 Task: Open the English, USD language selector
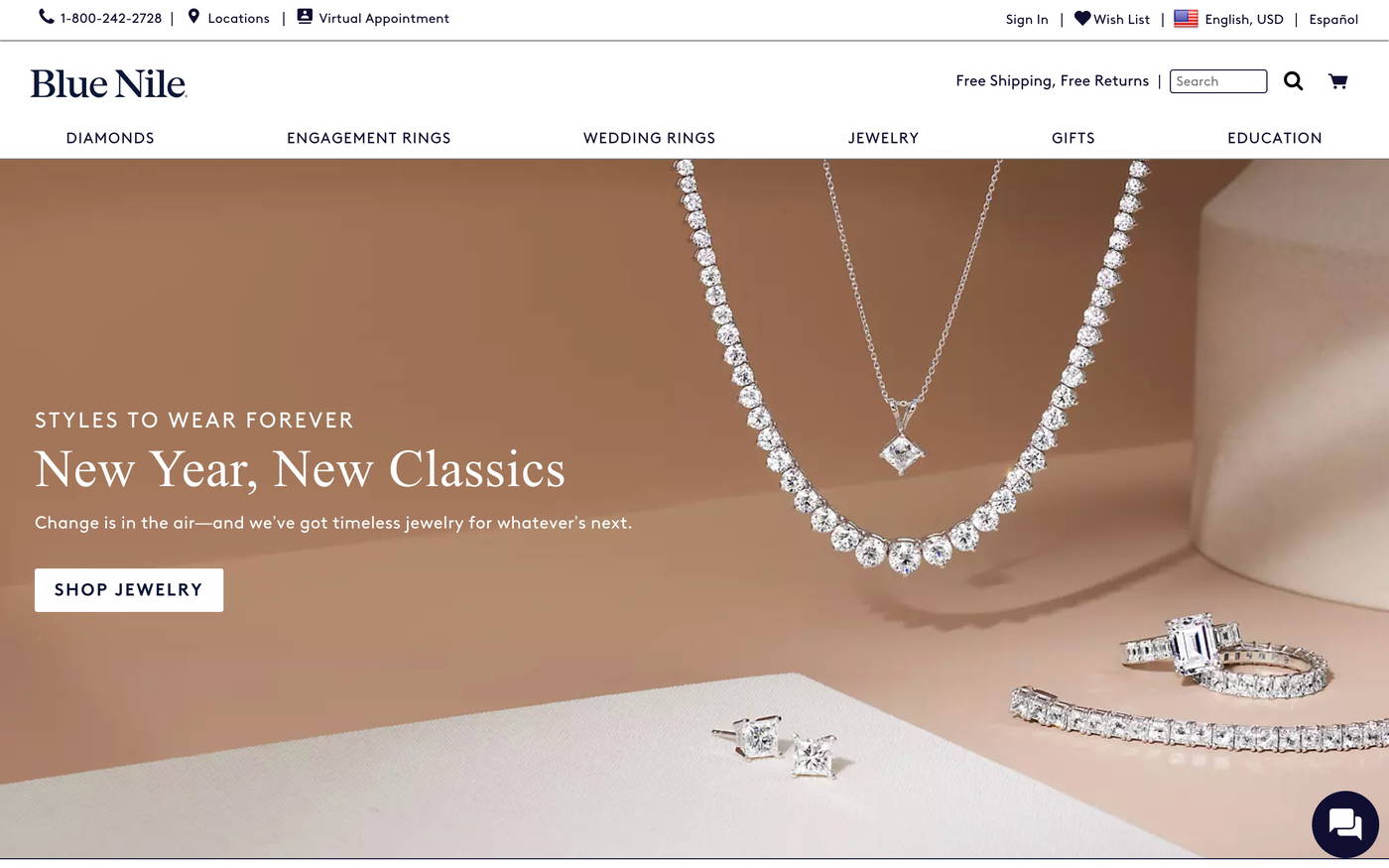(1244, 19)
